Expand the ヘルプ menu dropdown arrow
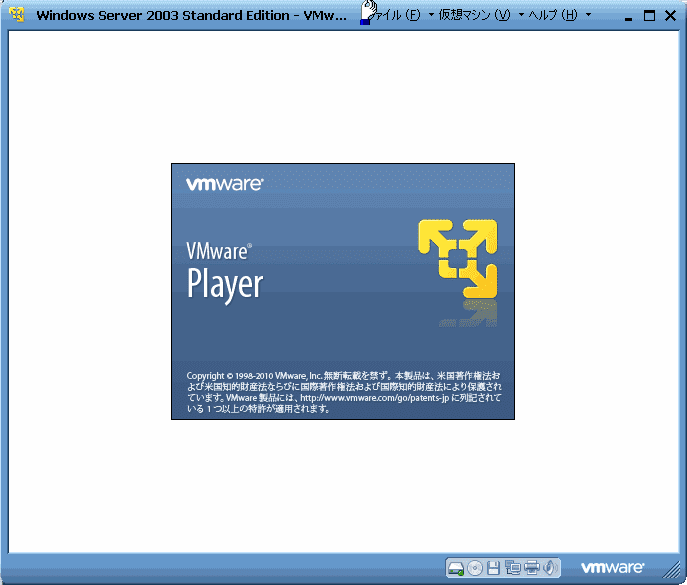Image resolution: width=687 pixels, height=585 pixels. [588, 15]
